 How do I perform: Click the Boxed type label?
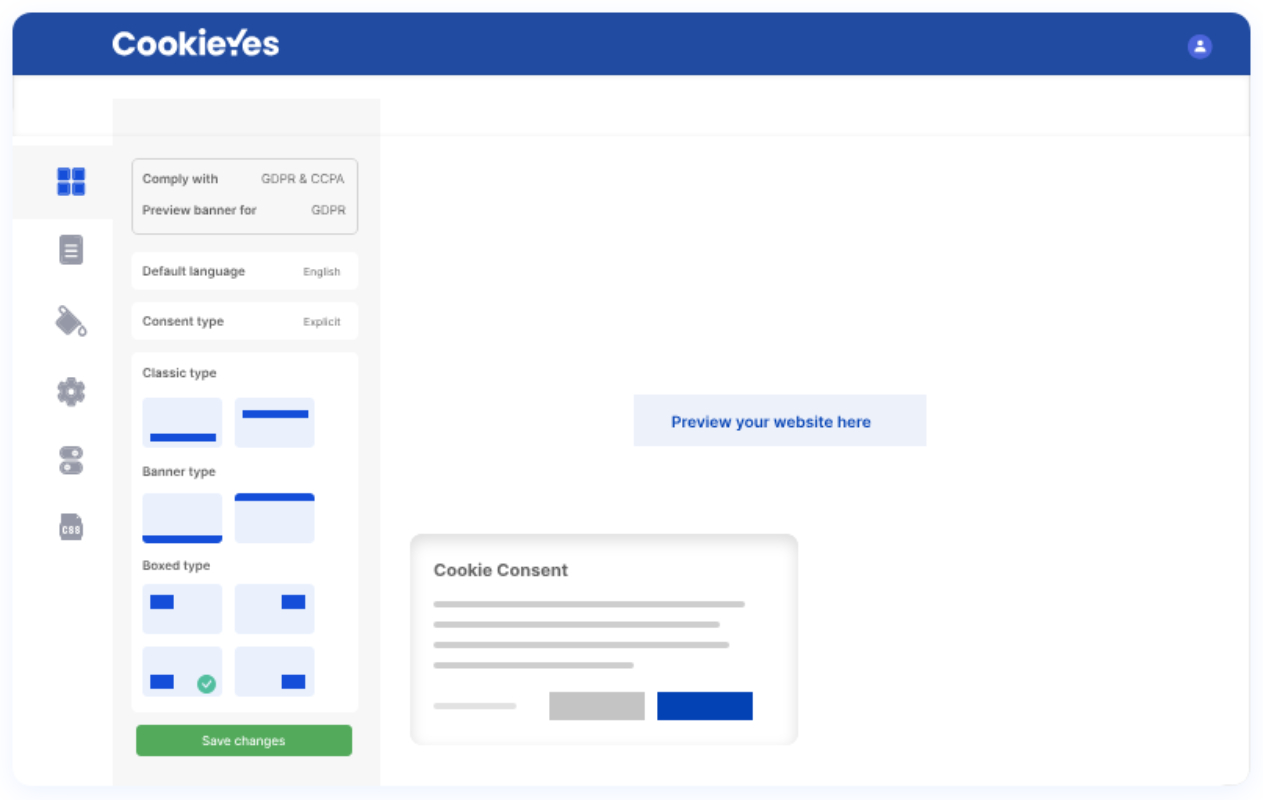(x=176, y=566)
